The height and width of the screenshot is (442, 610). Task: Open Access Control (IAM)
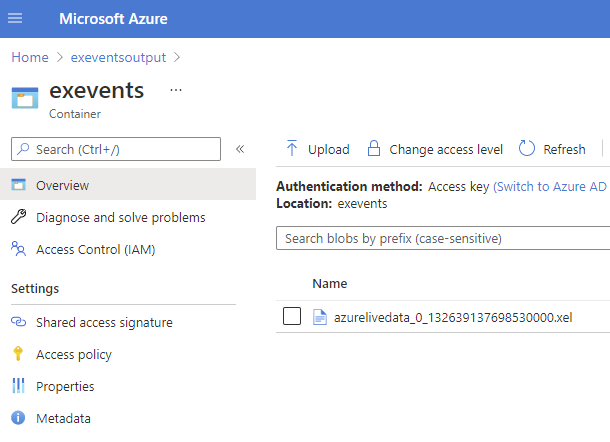tap(96, 249)
